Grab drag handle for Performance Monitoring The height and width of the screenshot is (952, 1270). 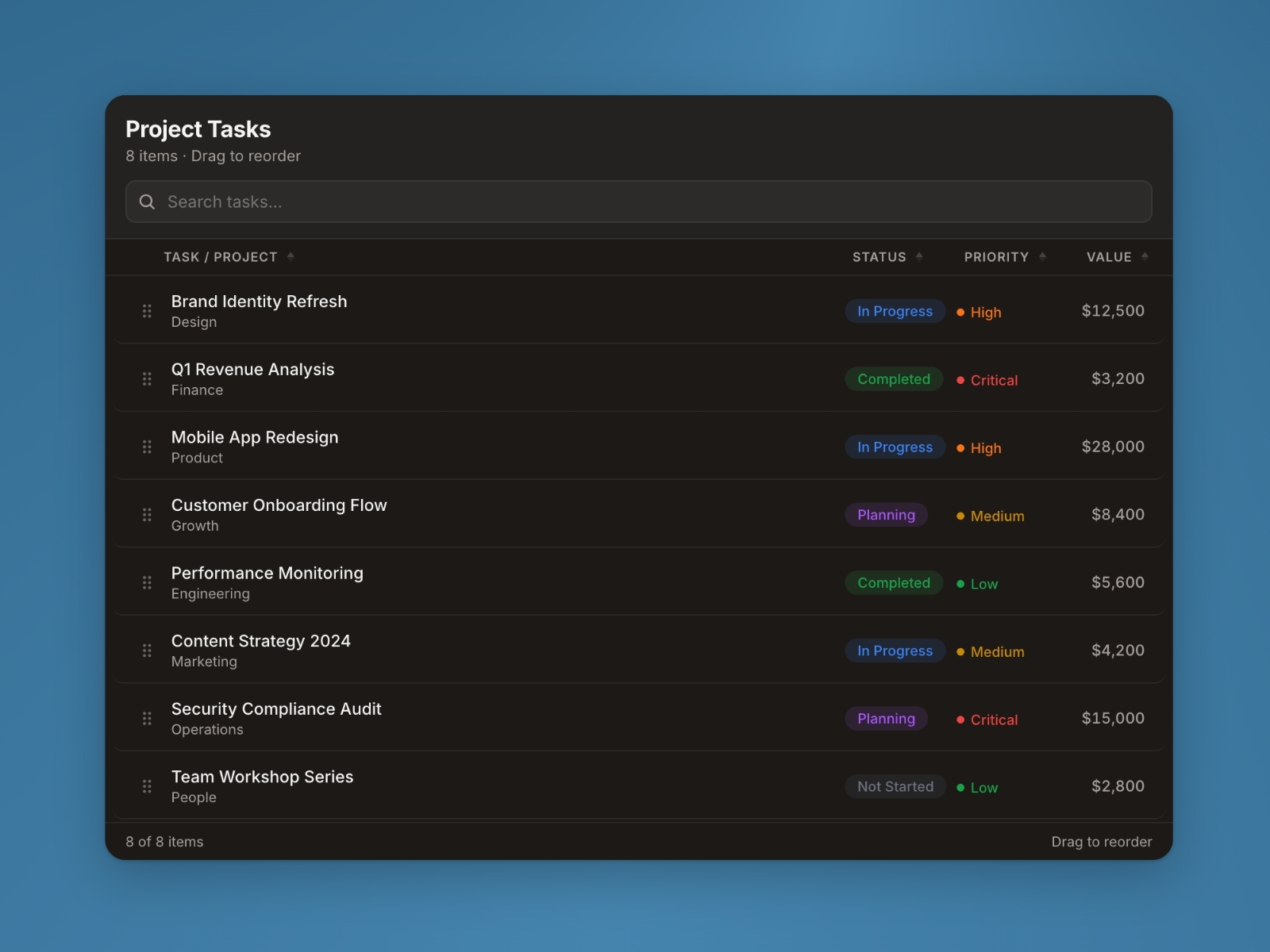point(147,582)
